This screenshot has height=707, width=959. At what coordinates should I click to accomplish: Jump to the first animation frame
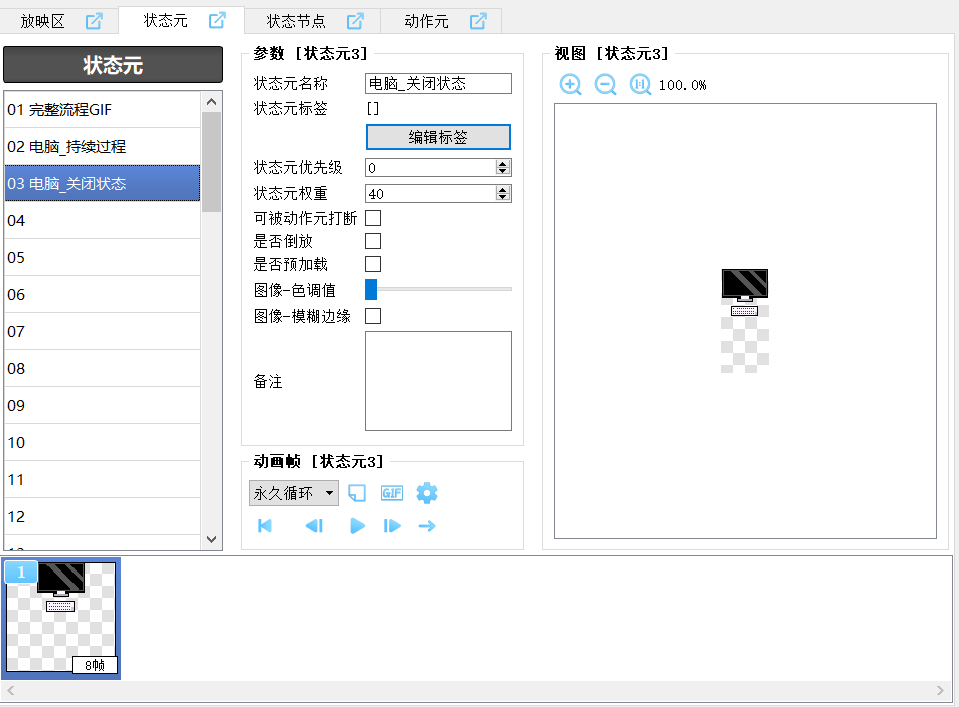point(265,526)
